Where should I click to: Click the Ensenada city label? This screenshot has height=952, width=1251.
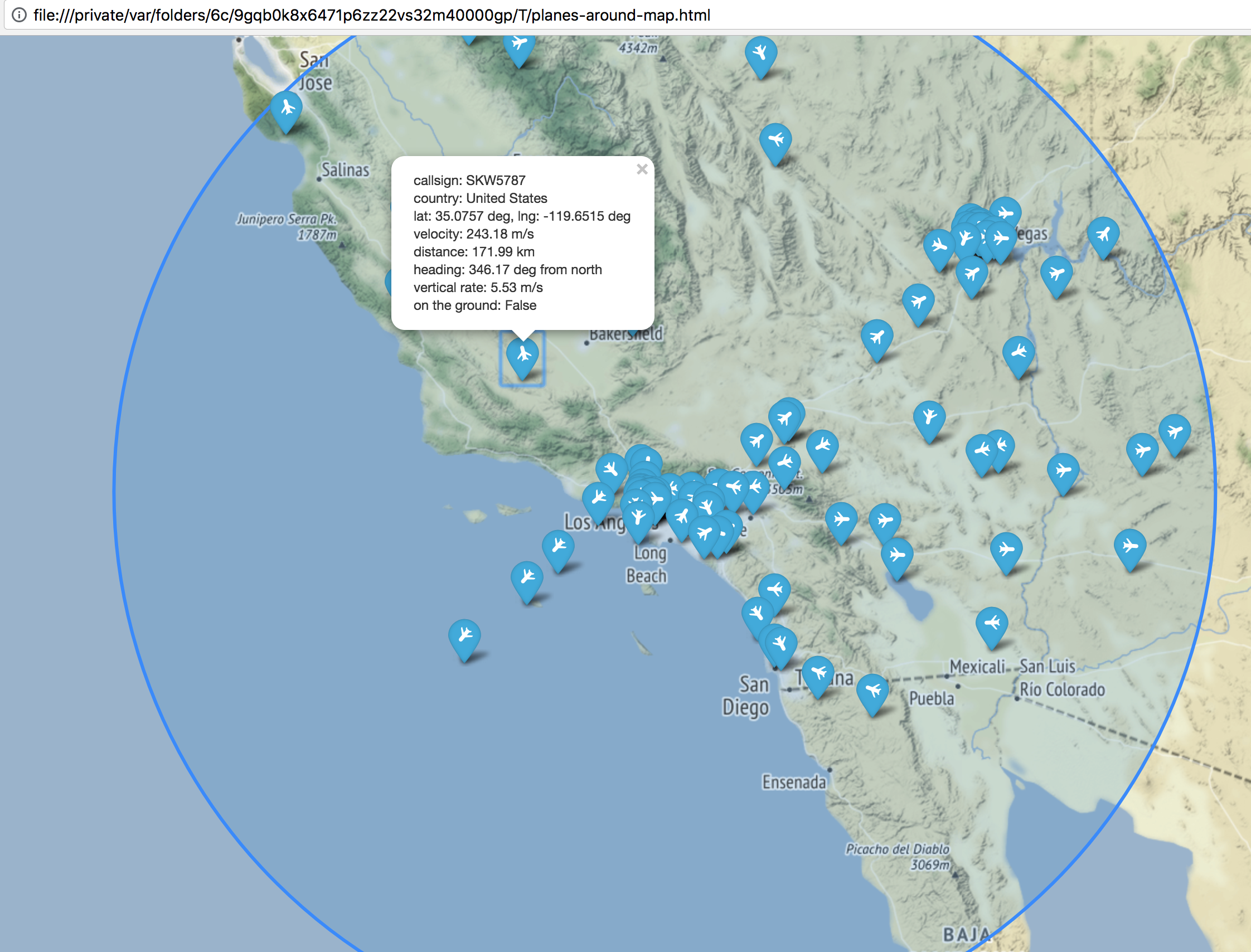tap(793, 783)
